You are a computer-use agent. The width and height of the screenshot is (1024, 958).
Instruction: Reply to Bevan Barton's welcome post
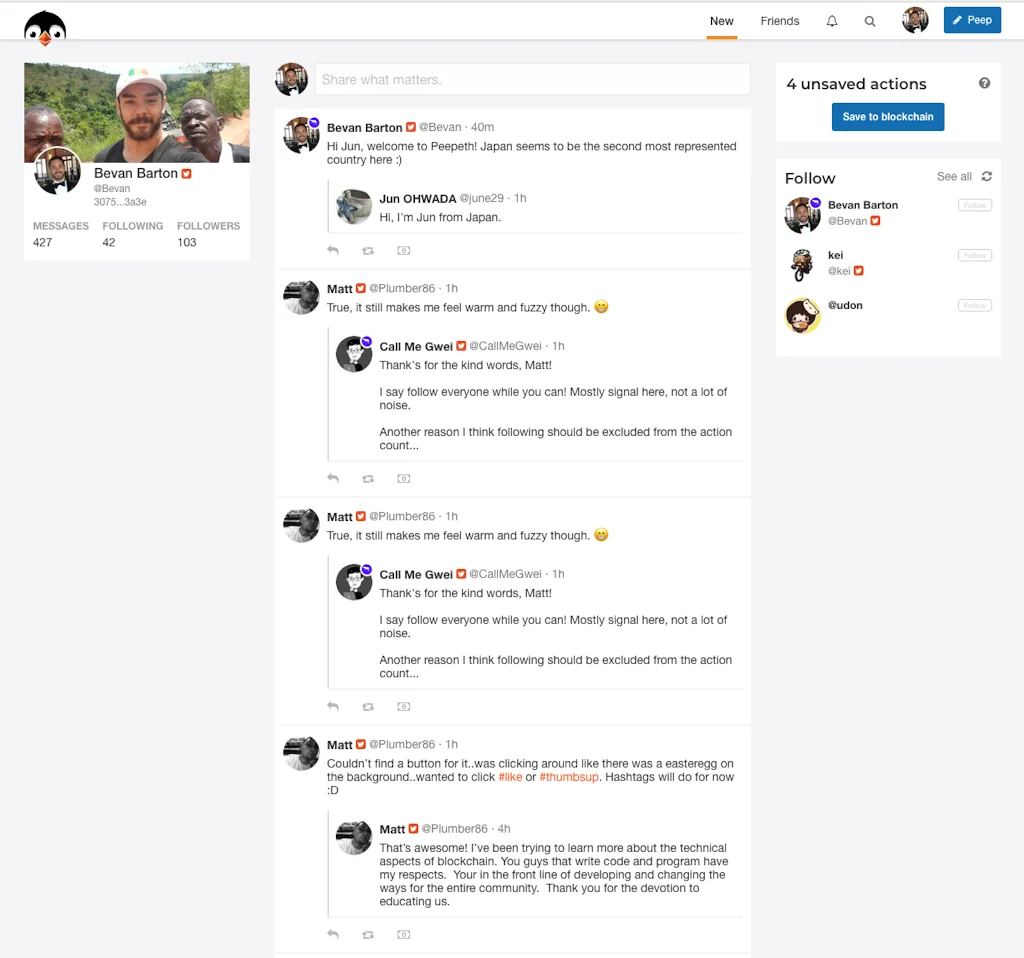tap(333, 250)
